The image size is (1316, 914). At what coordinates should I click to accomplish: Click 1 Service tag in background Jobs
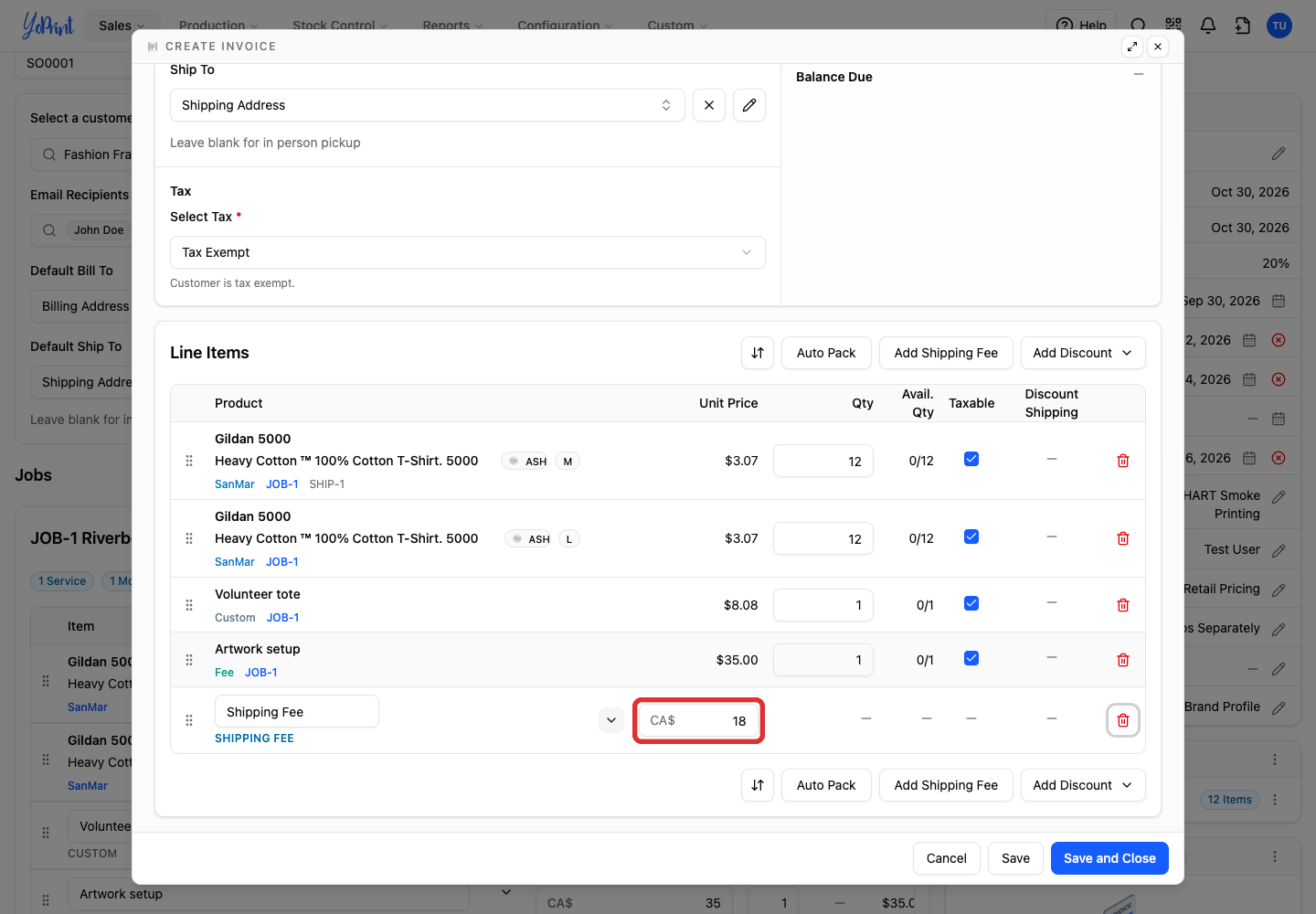click(x=62, y=581)
